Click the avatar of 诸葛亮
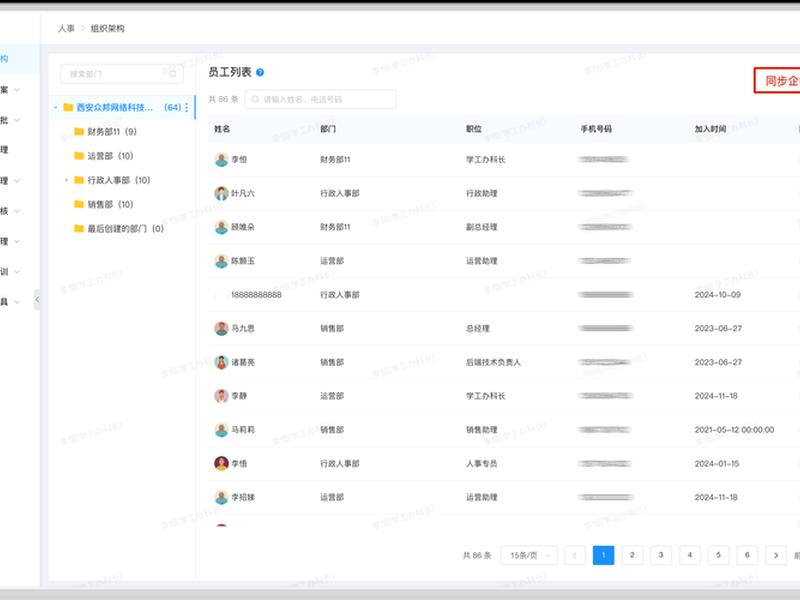Viewport: 800px width, 600px height. [221, 362]
